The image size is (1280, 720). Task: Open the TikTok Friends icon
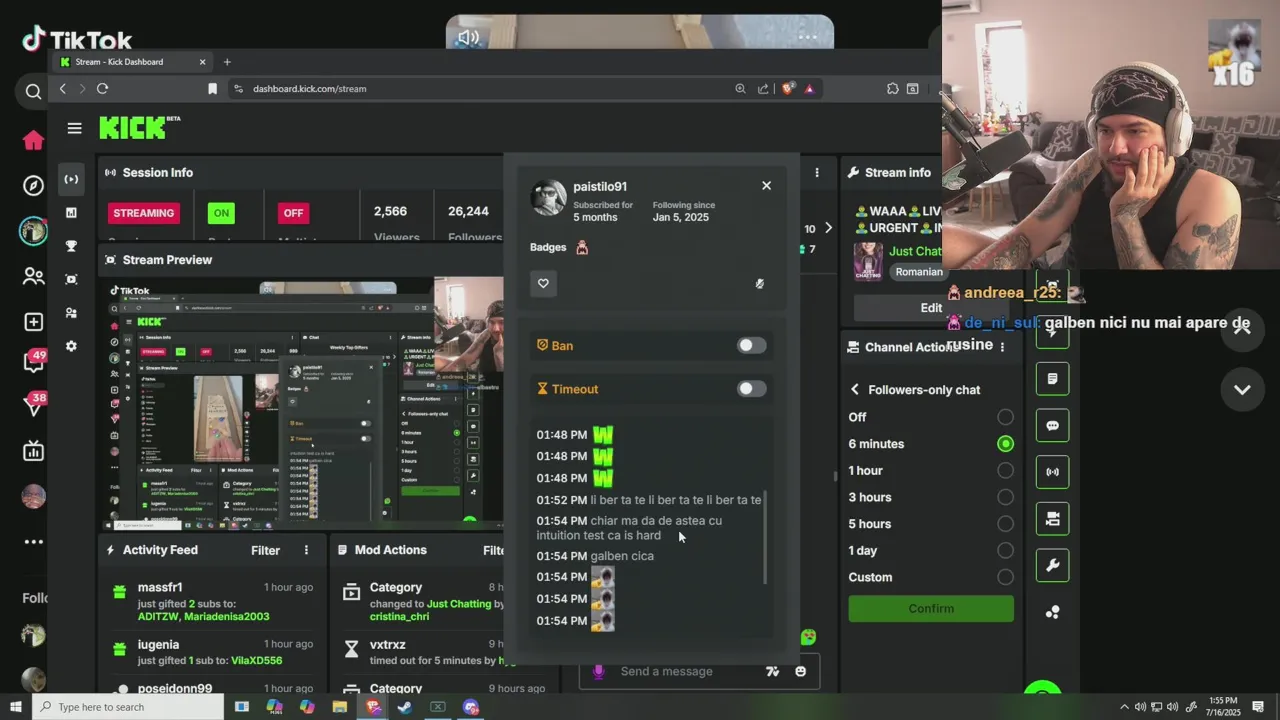pyautogui.click(x=33, y=276)
